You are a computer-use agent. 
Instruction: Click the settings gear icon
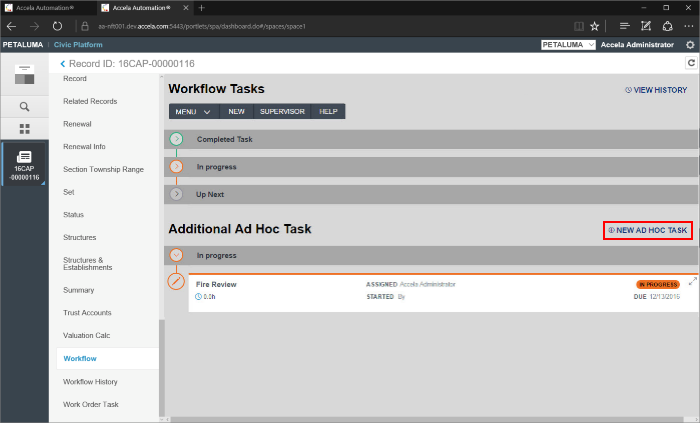pyautogui.click(x=690, y=45)
